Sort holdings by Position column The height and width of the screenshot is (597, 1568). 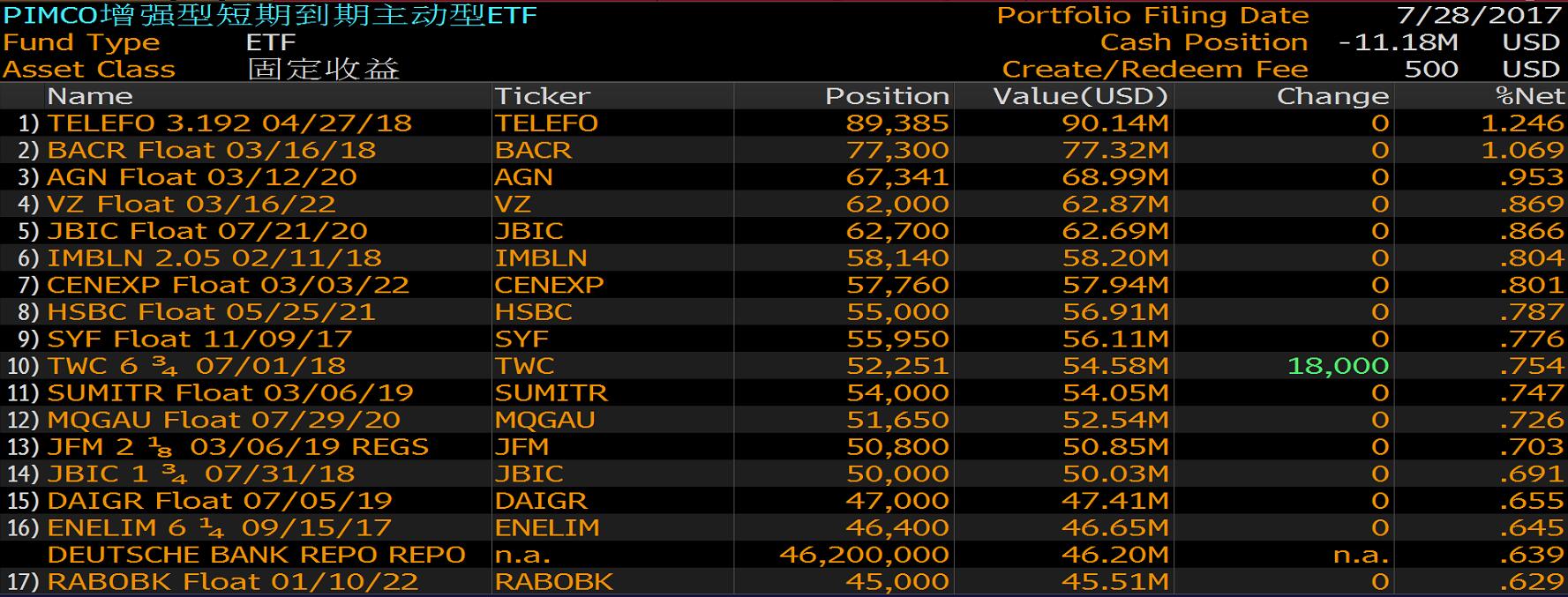(887, 96)
